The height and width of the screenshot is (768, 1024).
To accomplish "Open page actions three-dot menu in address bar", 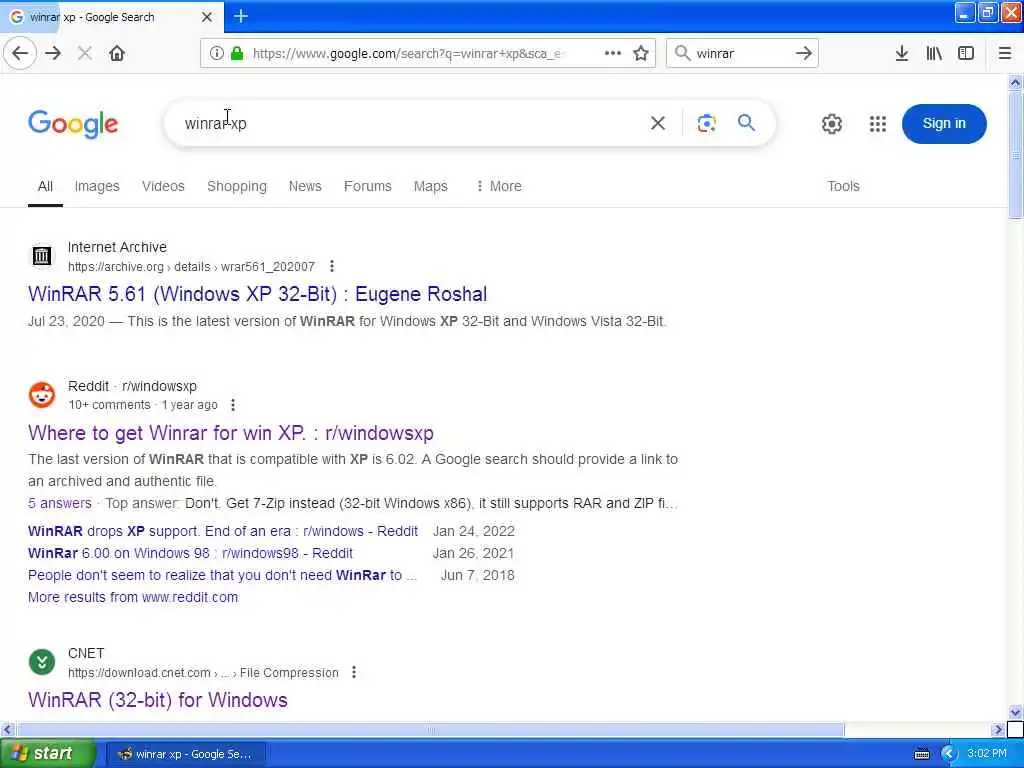I will click(613, 54).
